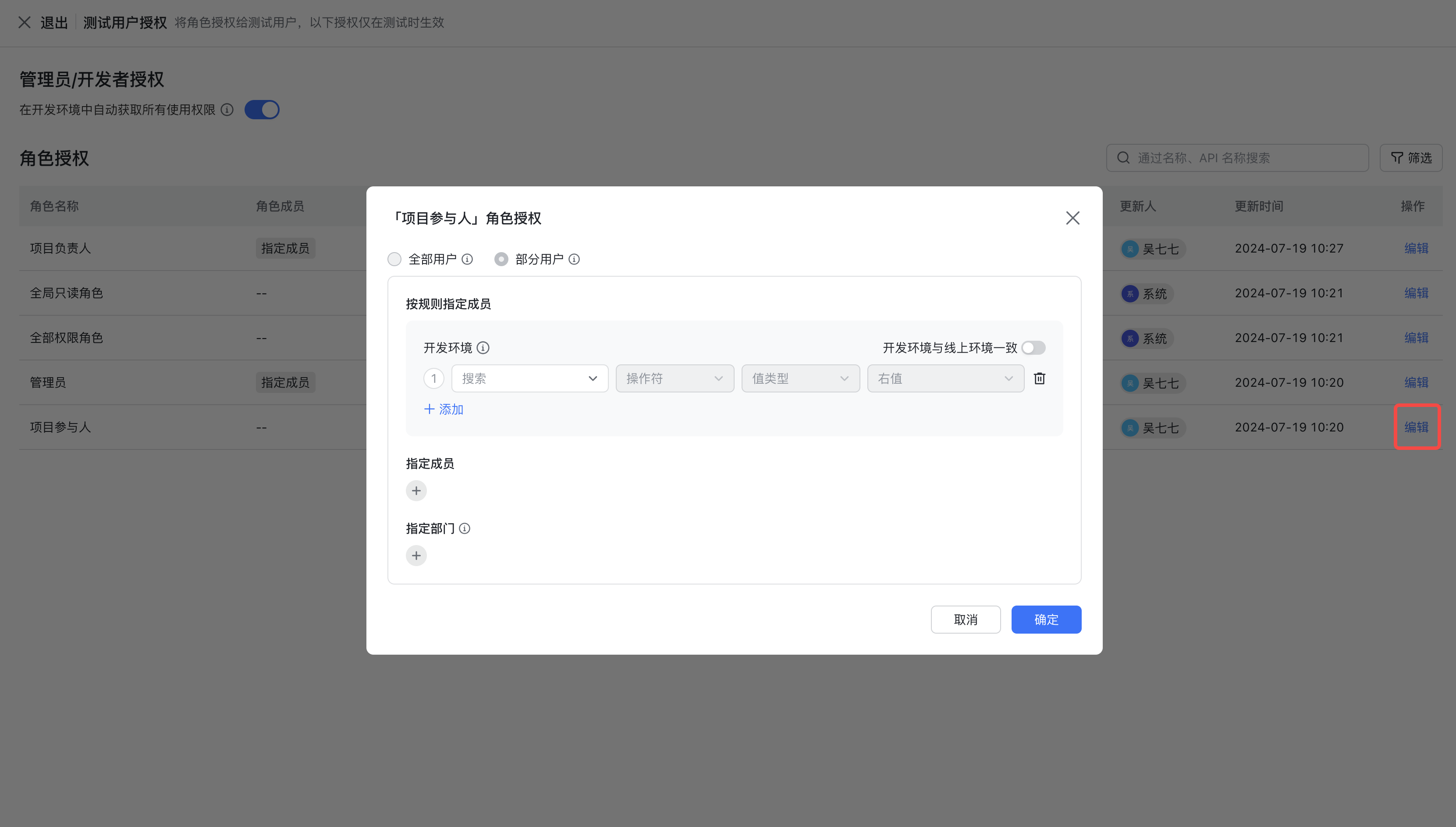Image resolution: width=1456 pixels, height=827 pixels.
Task: Click 筛选 filter button
Action: [1411, 158]
